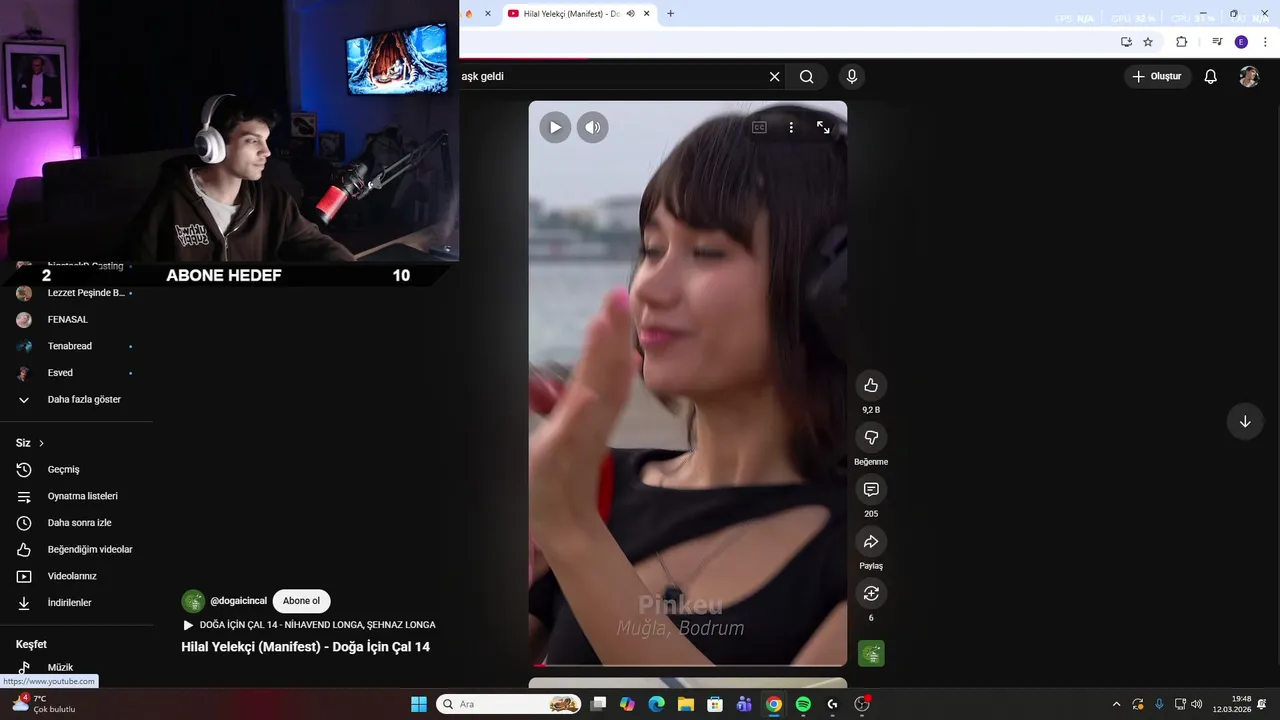The width and height of the screenshot is (1280, 720).
Task: Open Chrome profile E avatar
Action: (x=1241, y=42)
